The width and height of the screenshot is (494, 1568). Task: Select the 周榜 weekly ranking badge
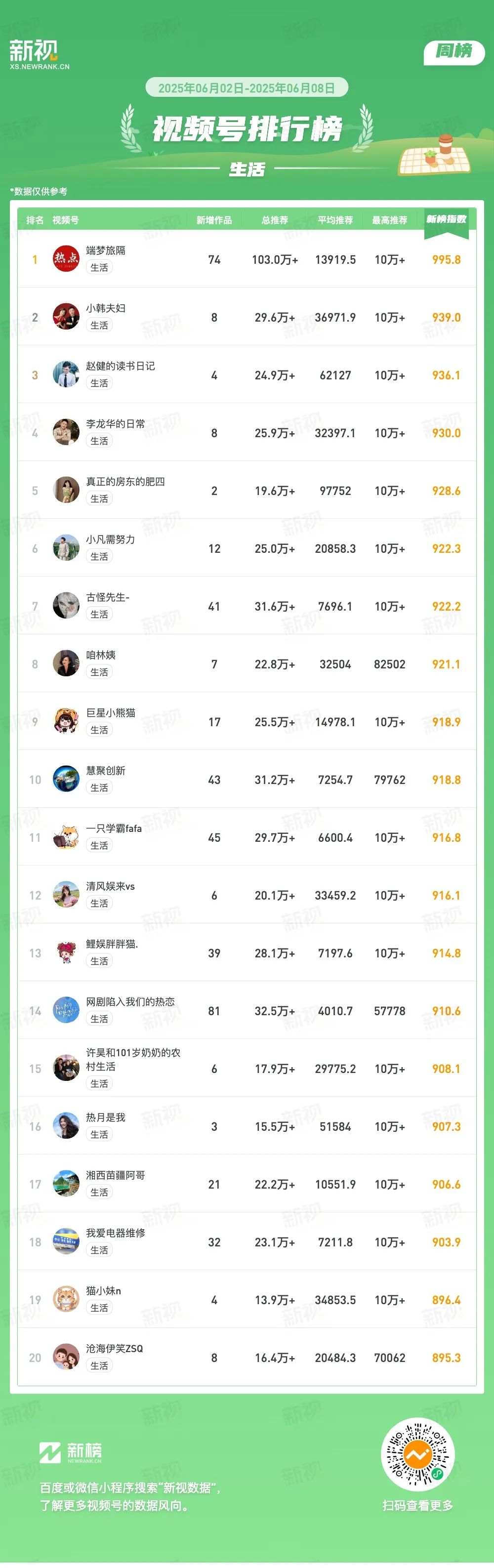pos(454,52)
